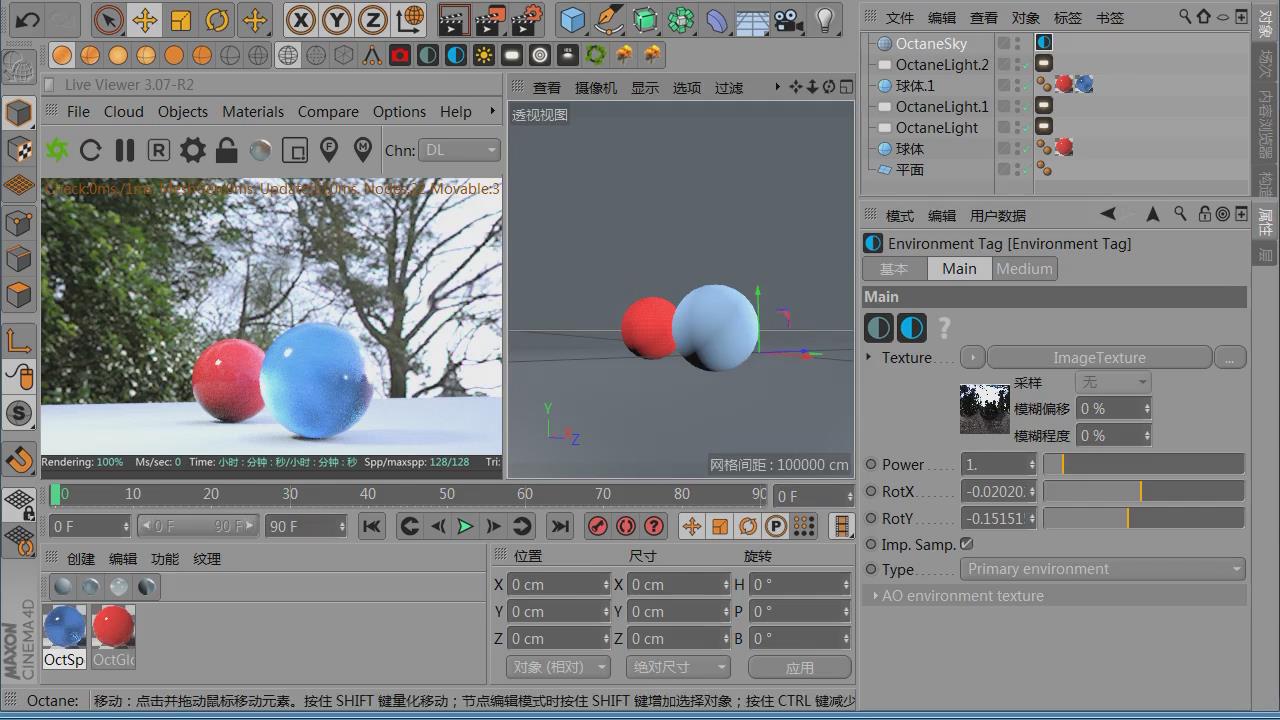
Task: Click the position X input field
Action: (559, 584)
